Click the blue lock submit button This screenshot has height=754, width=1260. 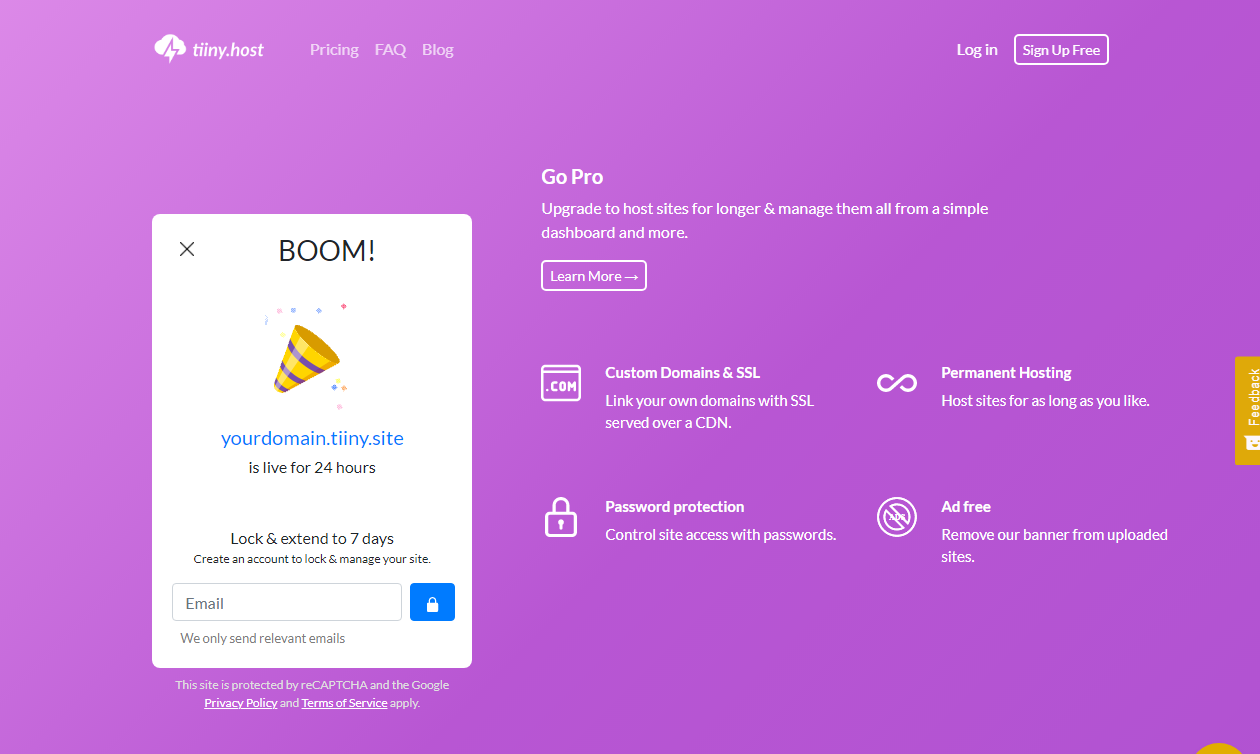pyautogui.click(x=432, y=602)
